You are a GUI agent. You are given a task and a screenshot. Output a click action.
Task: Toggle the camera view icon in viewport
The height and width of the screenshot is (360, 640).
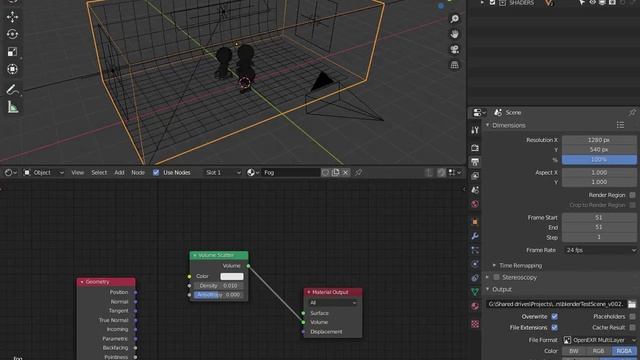click(454, 49)
